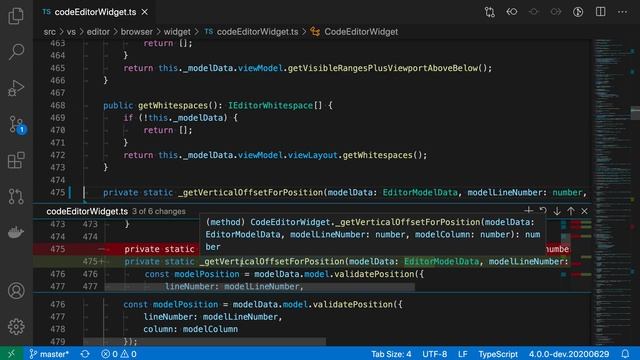
Task: Click codeEditorWidget.ts title in diff peek
Action: coord(87,211)
